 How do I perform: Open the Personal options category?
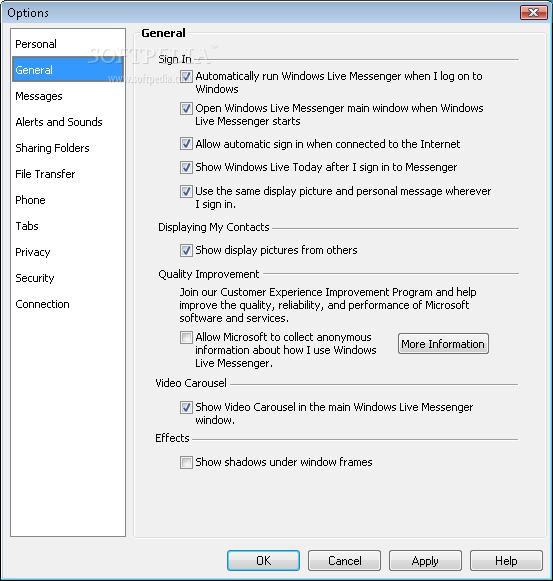click(67, 44)
